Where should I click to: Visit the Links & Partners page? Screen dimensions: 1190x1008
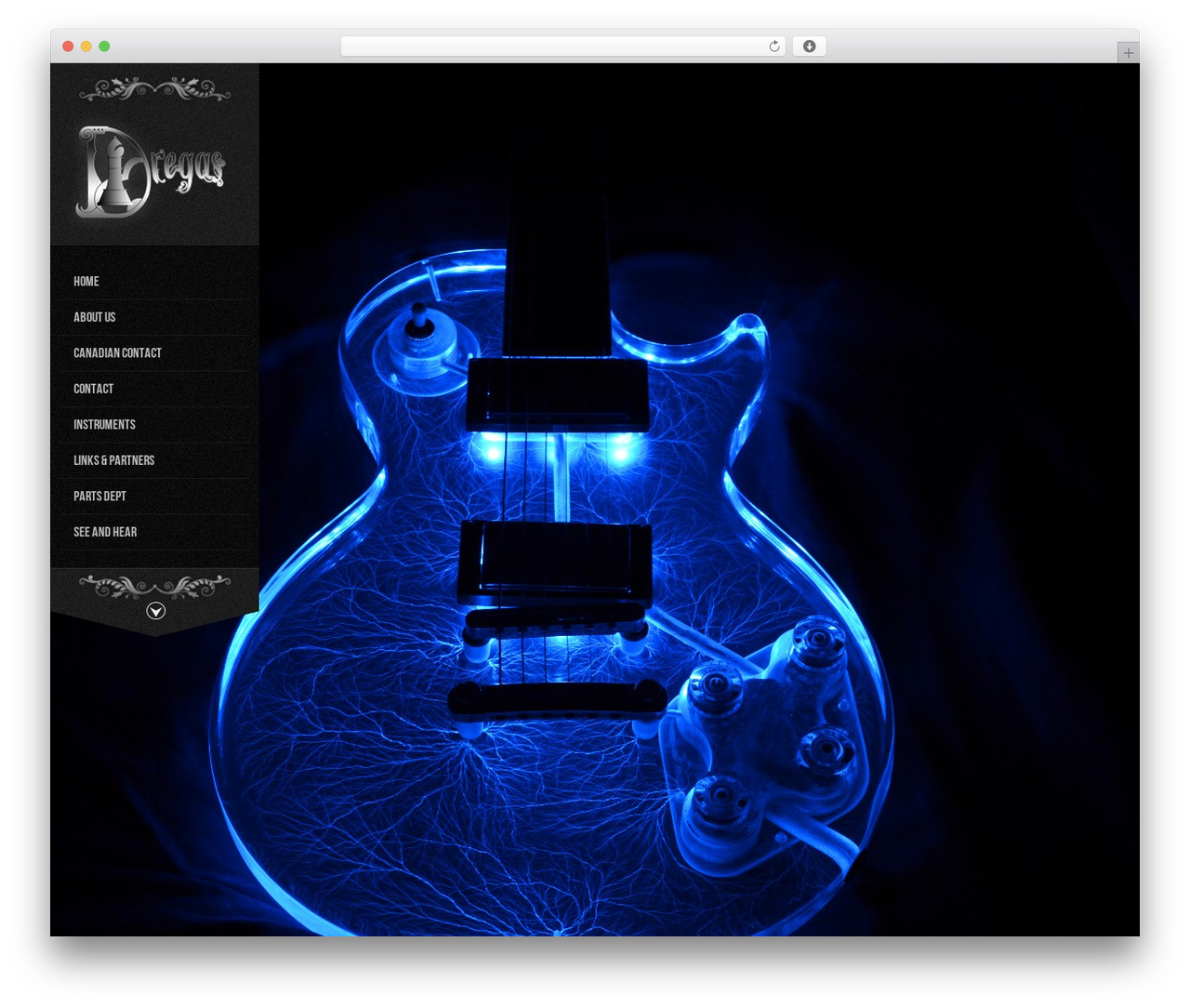[x=114, y=460]
